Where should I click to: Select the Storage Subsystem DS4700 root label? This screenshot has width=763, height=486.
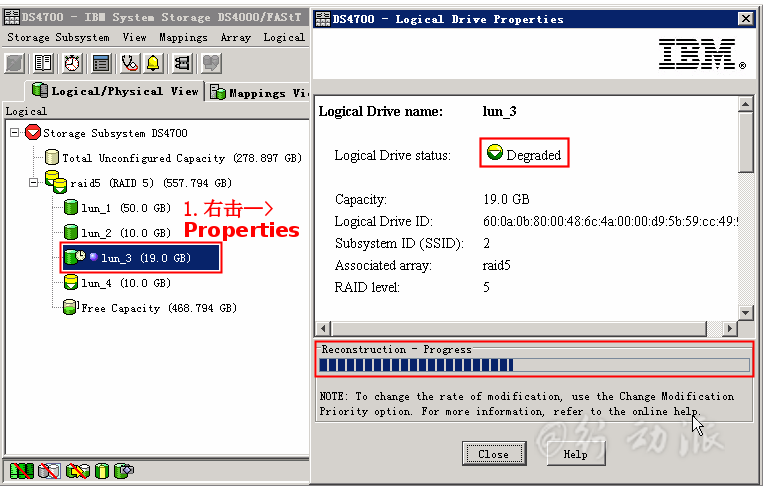point(115,133)
